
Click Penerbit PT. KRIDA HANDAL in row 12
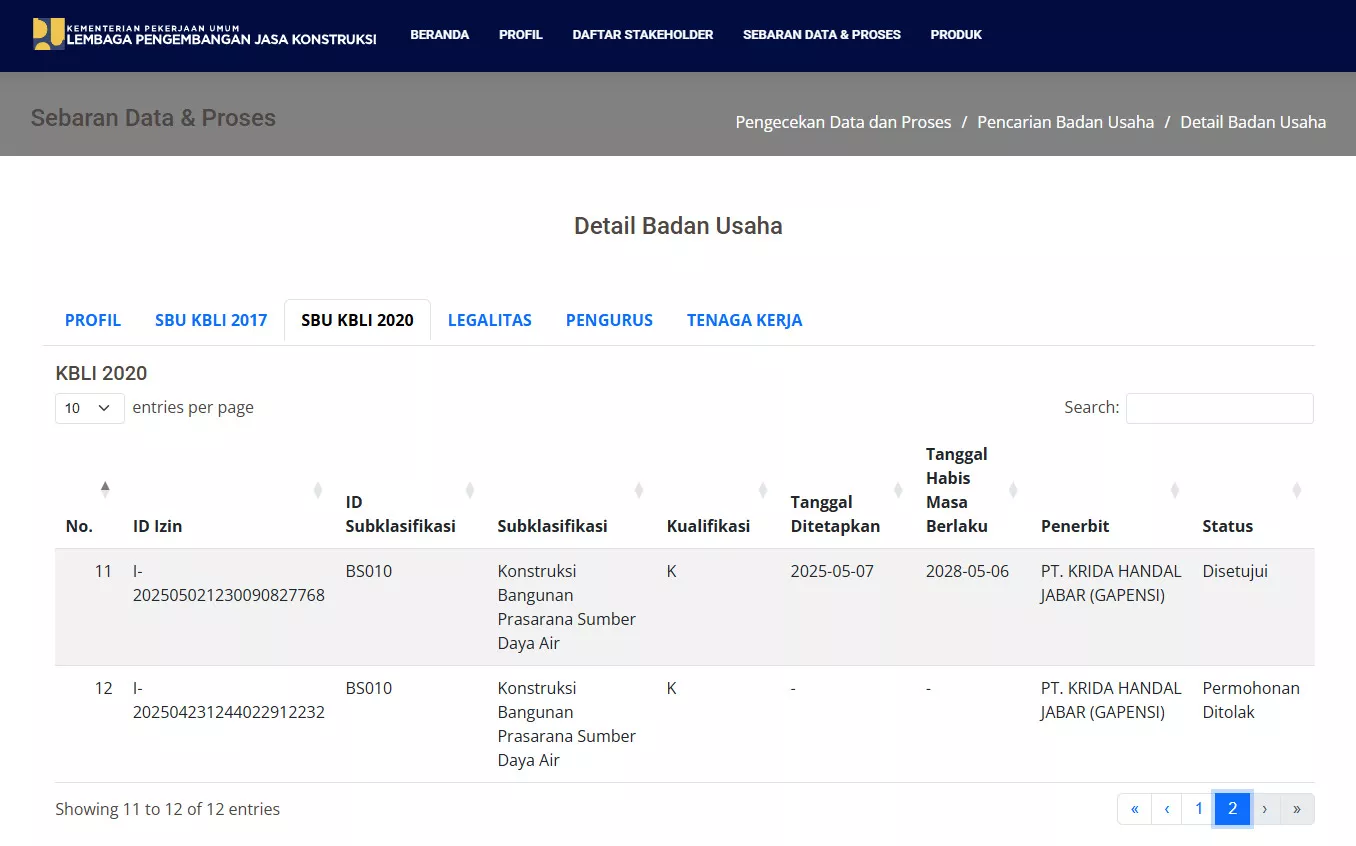(x=1111, y=700)
